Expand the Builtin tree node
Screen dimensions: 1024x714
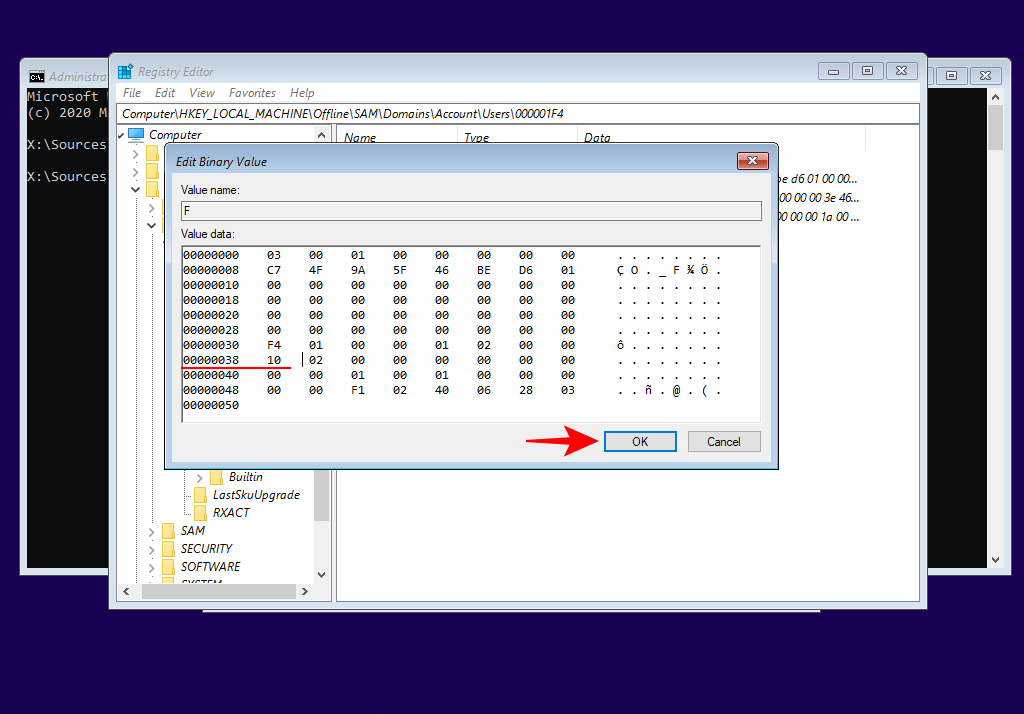click(x=199, y=477)
